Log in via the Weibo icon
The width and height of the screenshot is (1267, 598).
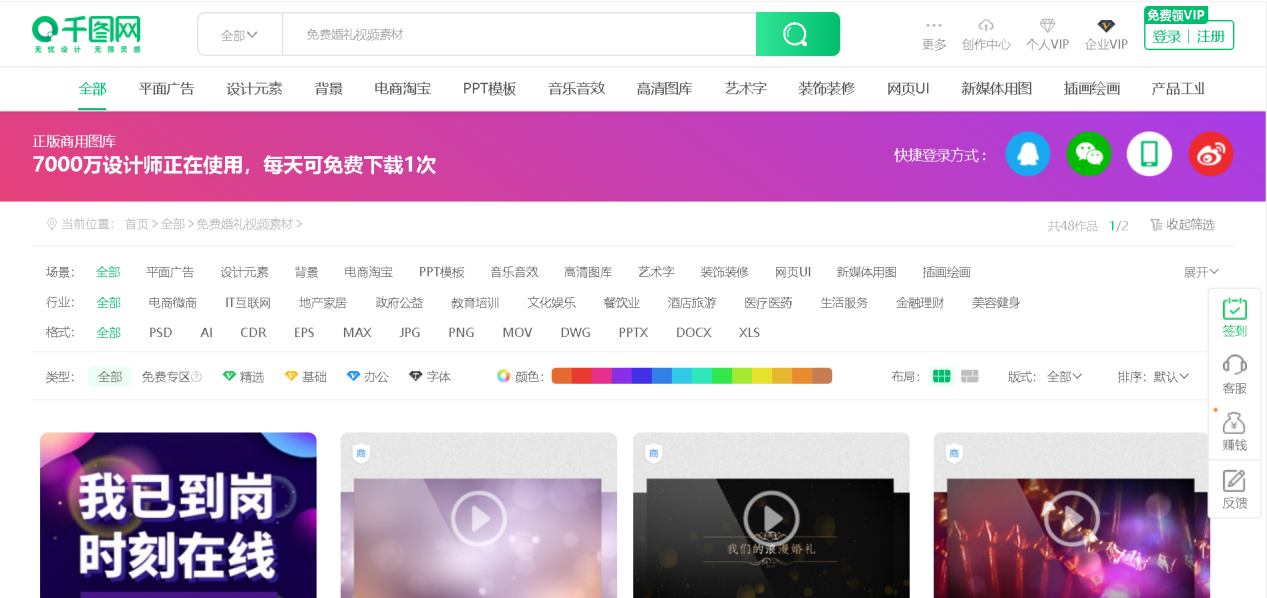[1210, 153]
